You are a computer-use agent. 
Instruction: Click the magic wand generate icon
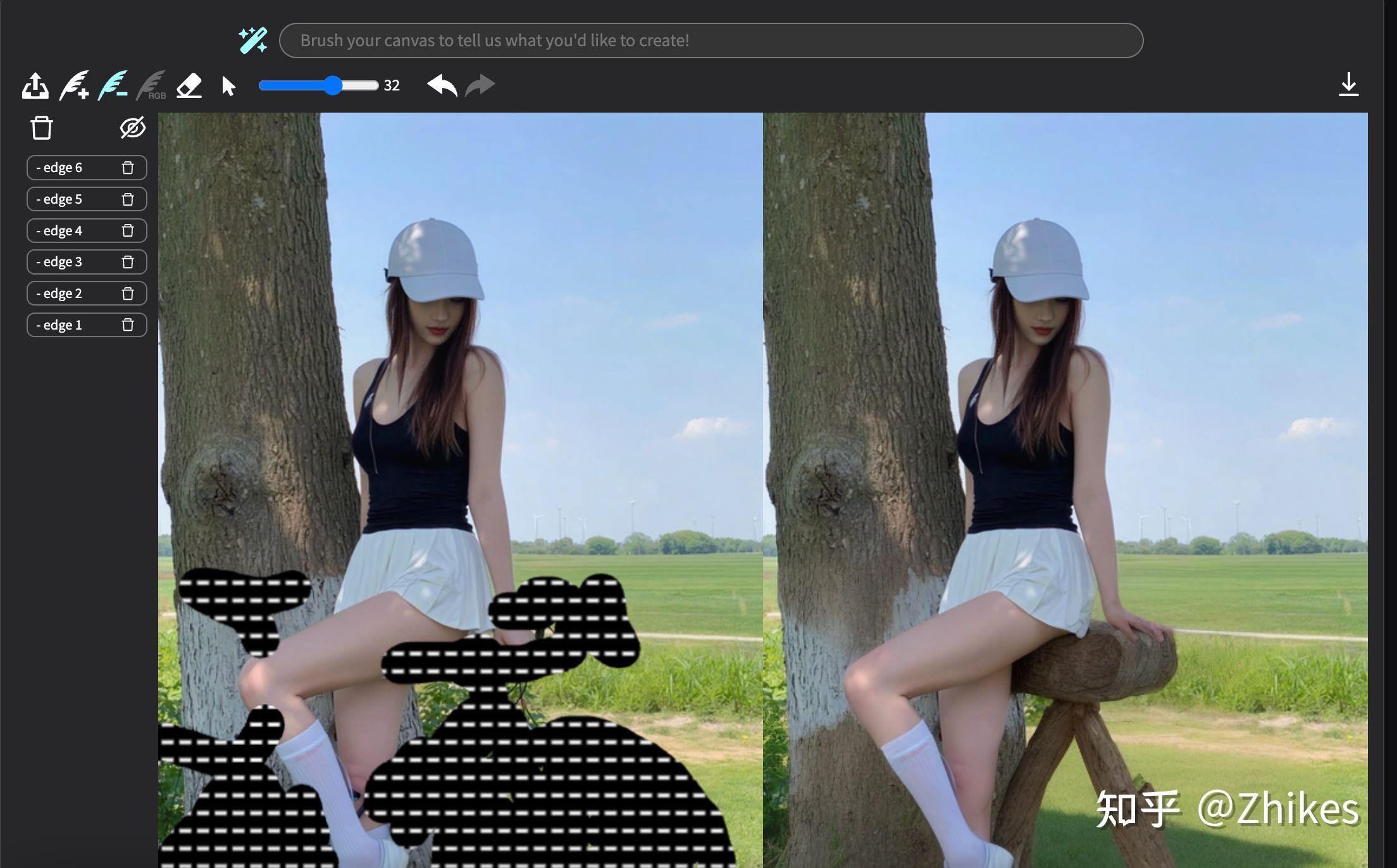(x=253, y=40)
